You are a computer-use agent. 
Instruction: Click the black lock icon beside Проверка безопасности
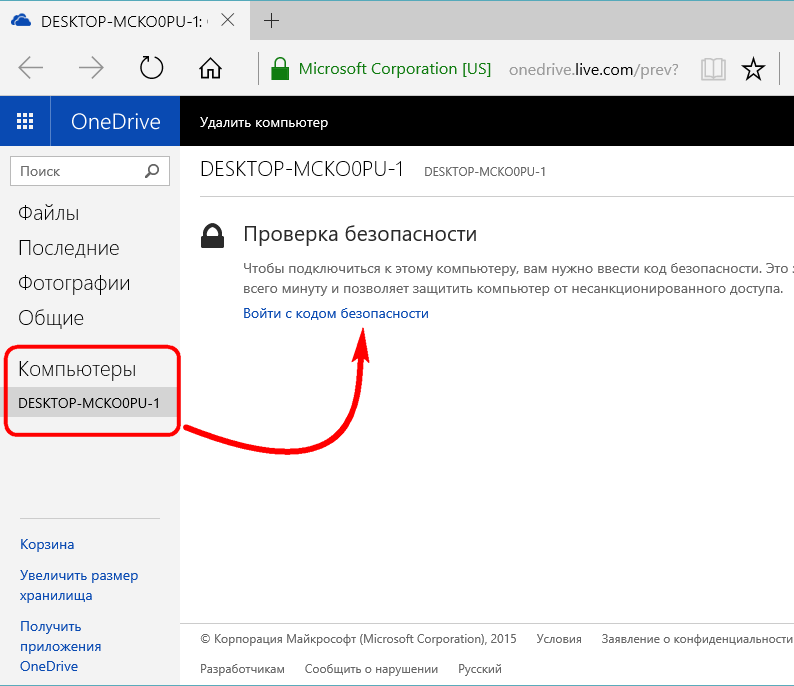212,236
